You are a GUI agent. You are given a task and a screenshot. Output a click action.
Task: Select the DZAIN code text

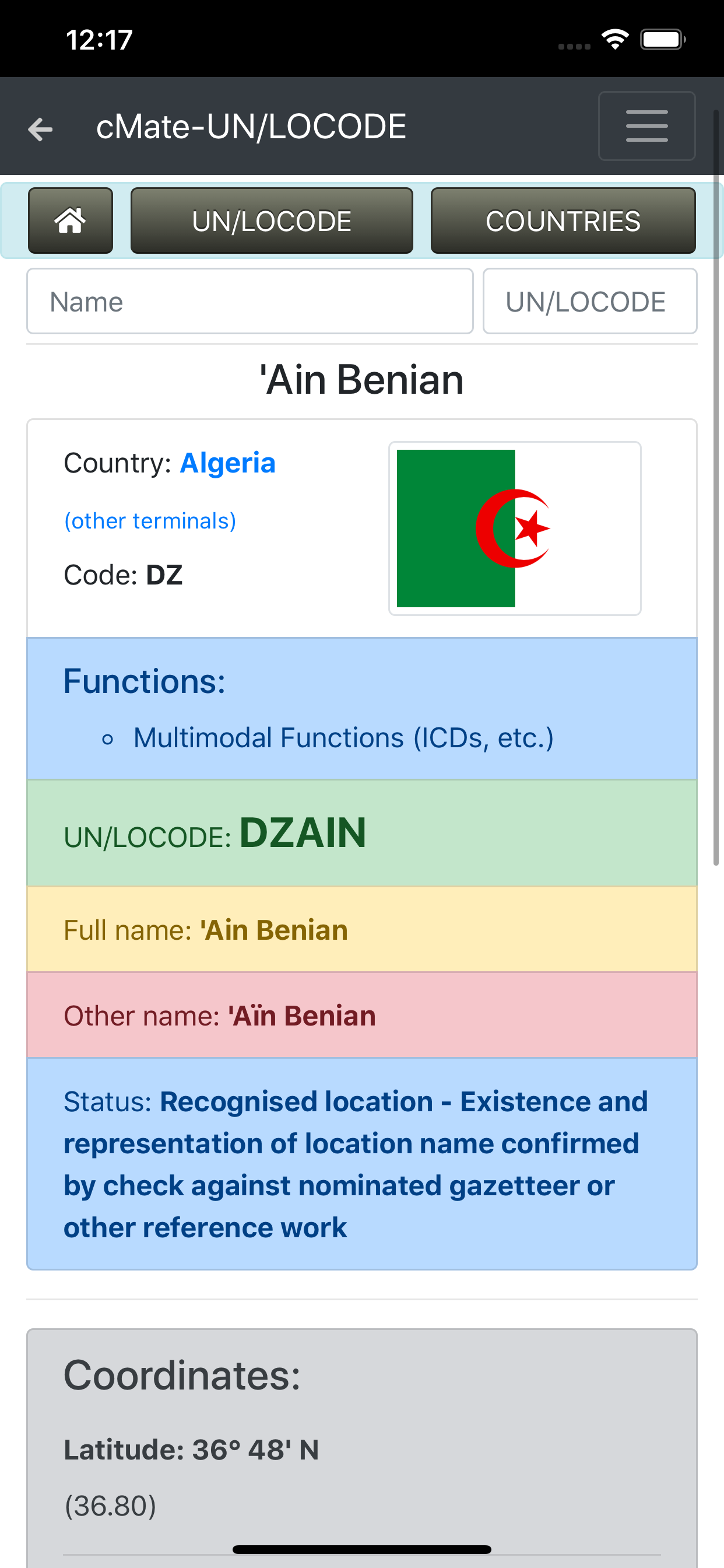point(303,834)
